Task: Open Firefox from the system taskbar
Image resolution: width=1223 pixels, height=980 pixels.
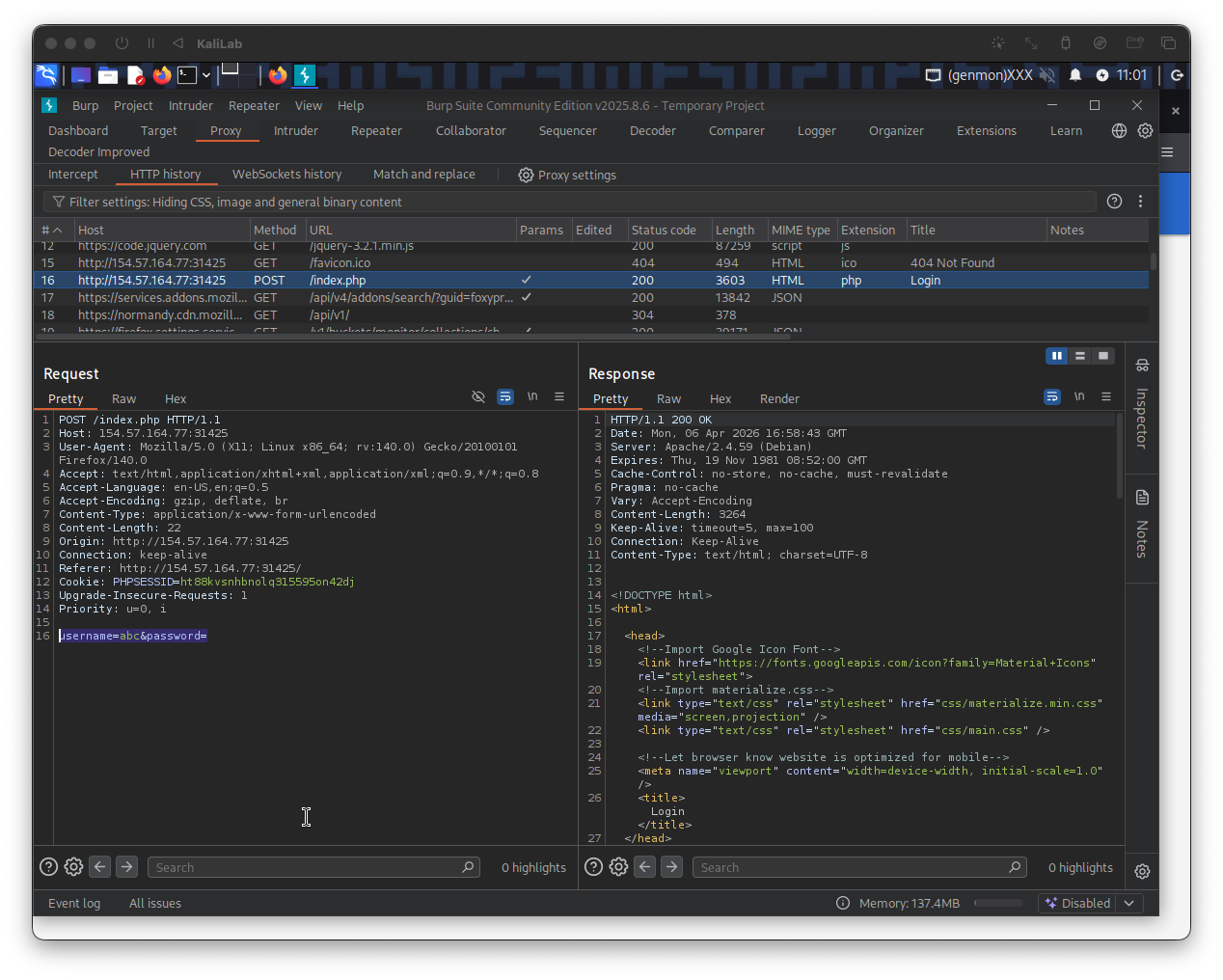Action: (x=162, y=75)
